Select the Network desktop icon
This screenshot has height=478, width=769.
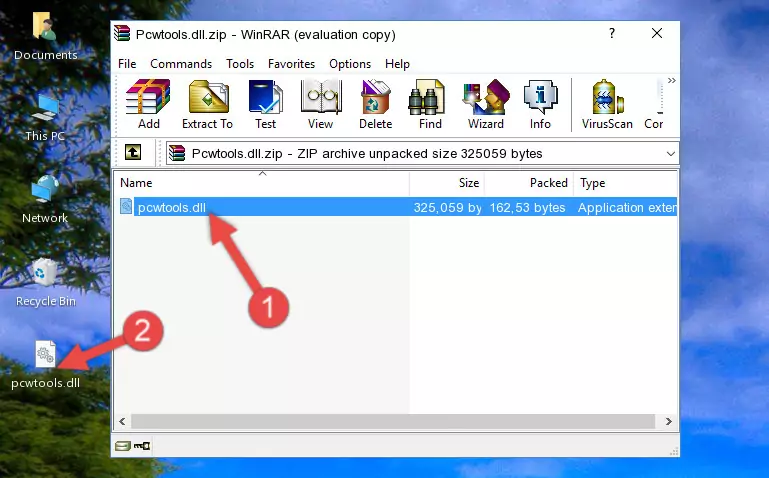[x=45, y=199]
